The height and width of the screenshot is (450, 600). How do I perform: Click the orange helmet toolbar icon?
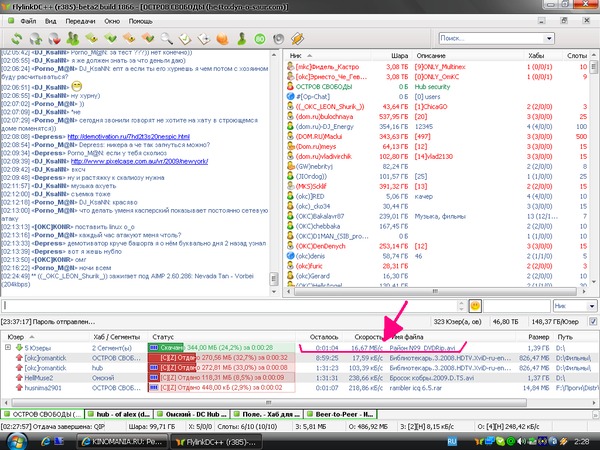222,39
